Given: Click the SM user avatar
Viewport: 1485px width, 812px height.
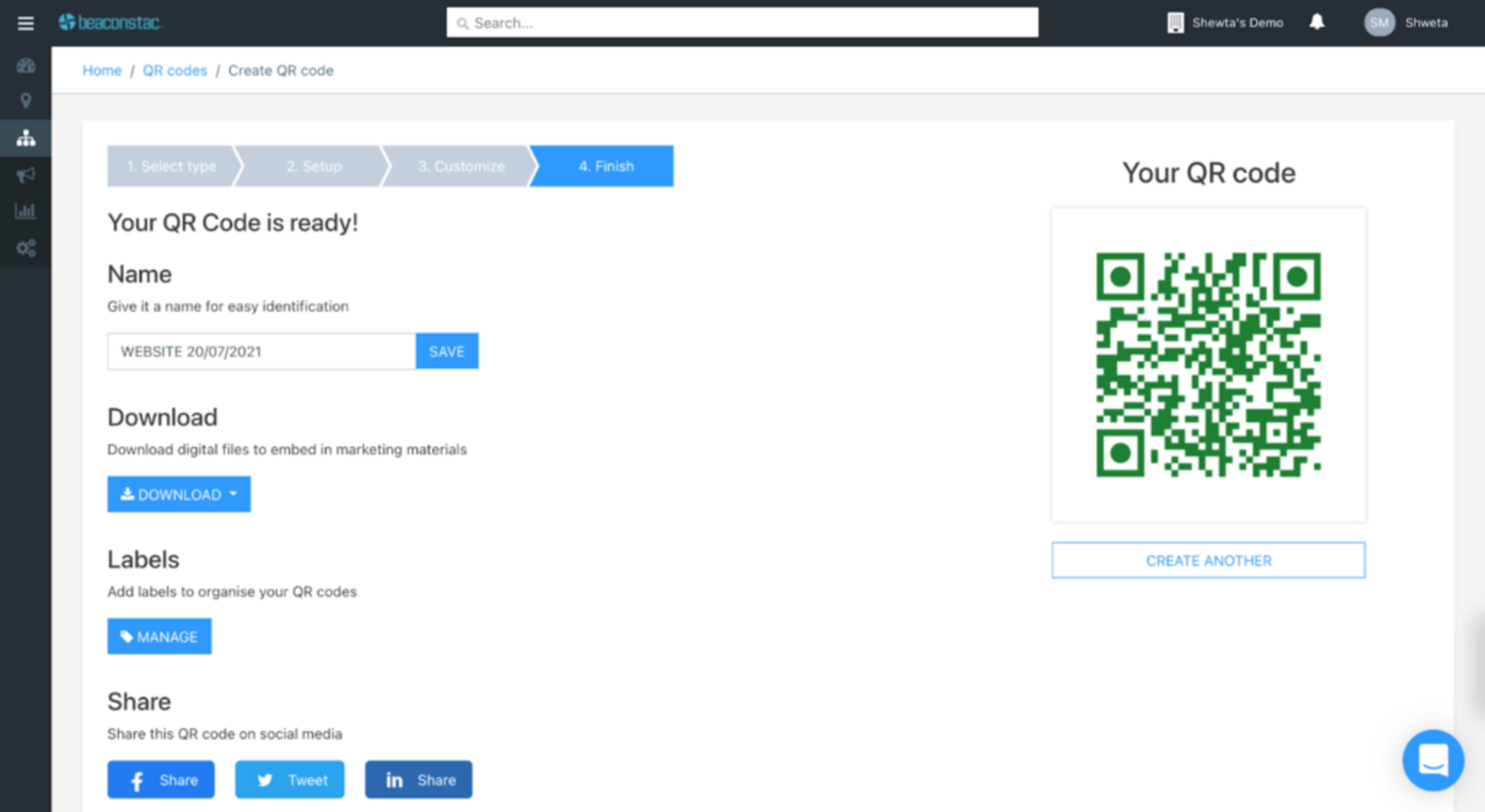Looking at the screenshot, I should tap(1379, 22).
